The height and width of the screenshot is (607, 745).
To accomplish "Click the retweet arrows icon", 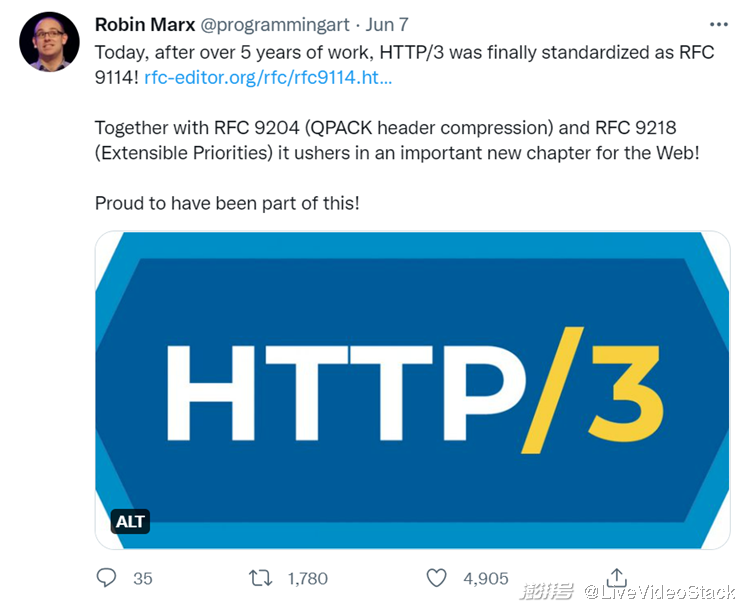I will coord(260,578).
